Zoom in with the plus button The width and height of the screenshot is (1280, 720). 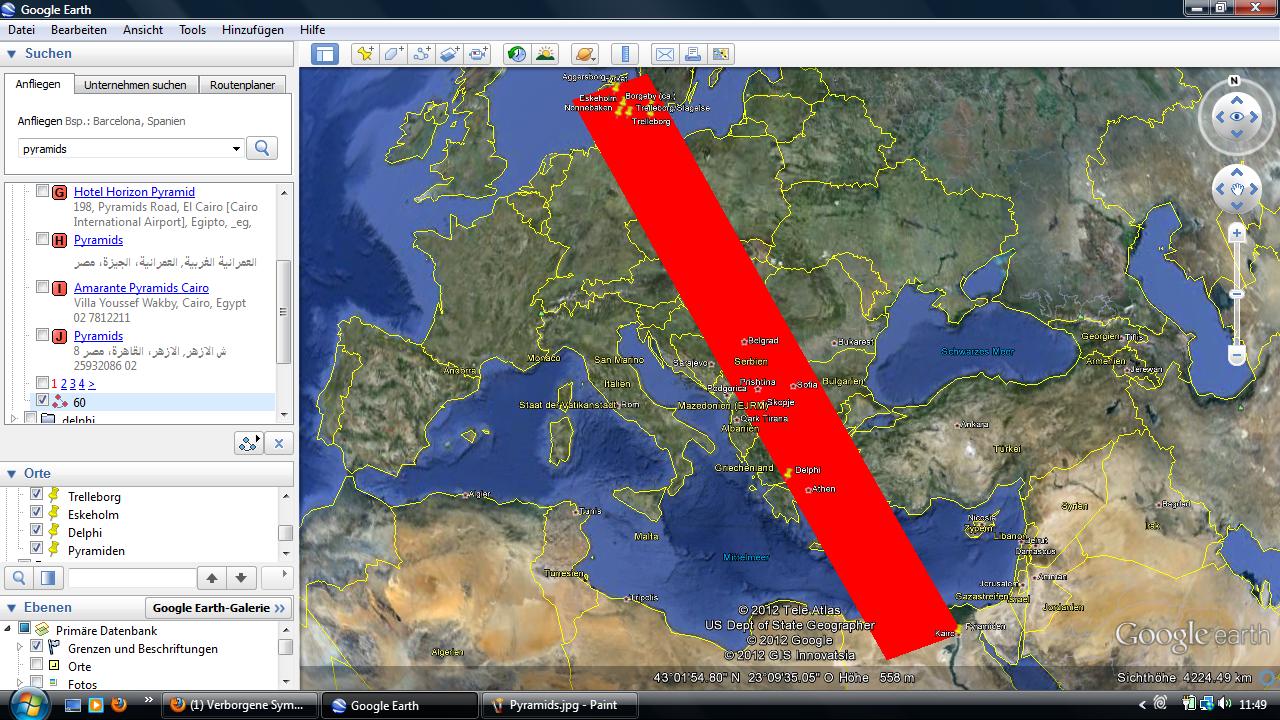1237,233
